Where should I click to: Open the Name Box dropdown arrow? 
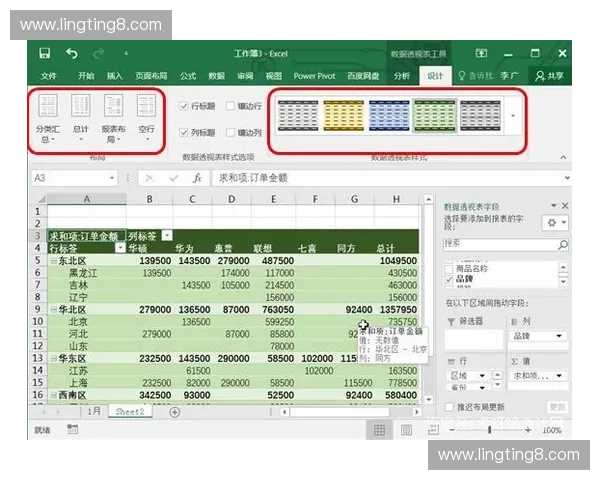click(x=112, y=178)
